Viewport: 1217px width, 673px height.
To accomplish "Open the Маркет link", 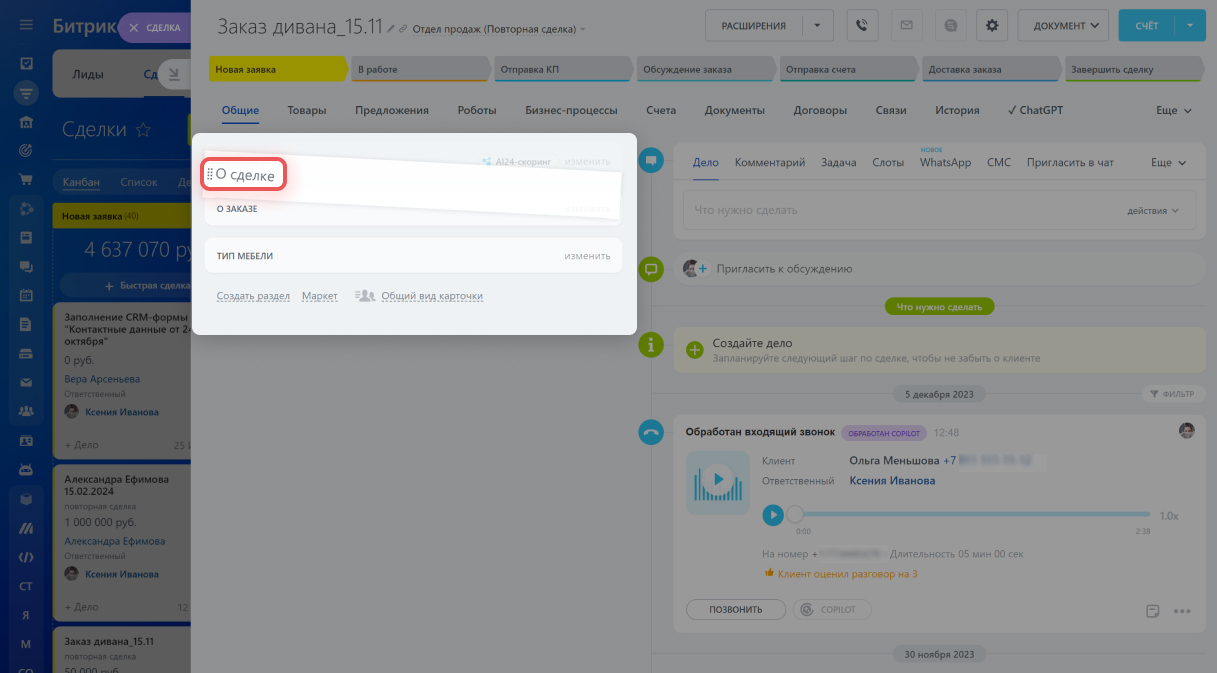I will pos(320,296).
